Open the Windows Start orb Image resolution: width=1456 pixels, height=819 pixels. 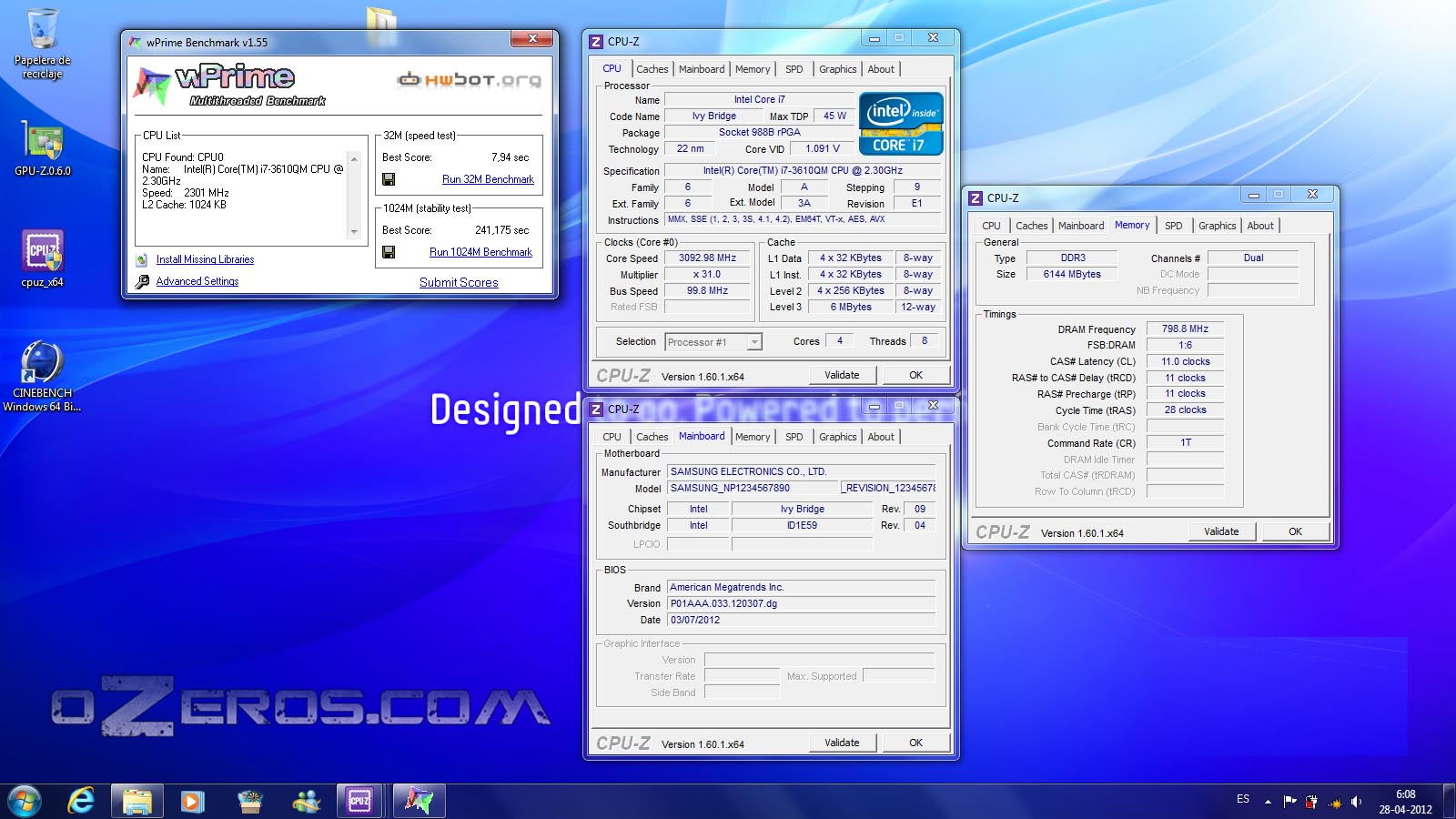(x=25, y=801)
